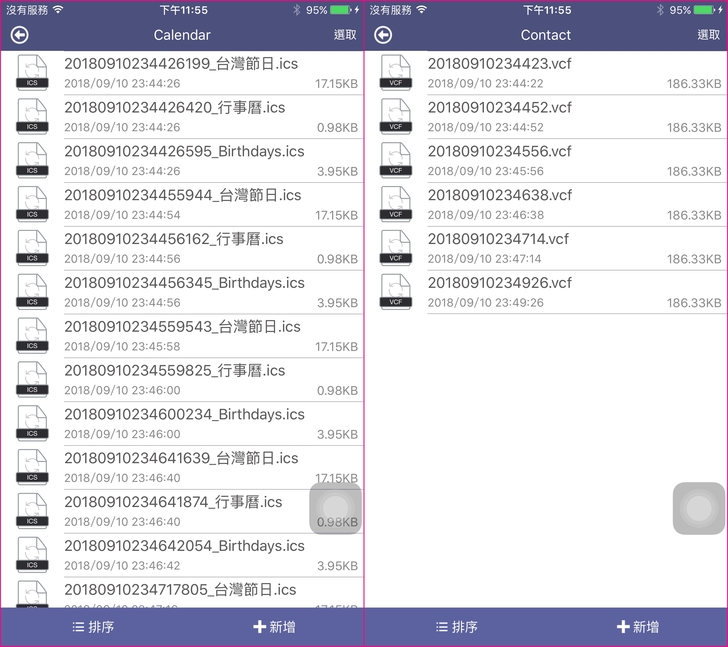Open contact file 20180910234638.vcf

point(546,204)
